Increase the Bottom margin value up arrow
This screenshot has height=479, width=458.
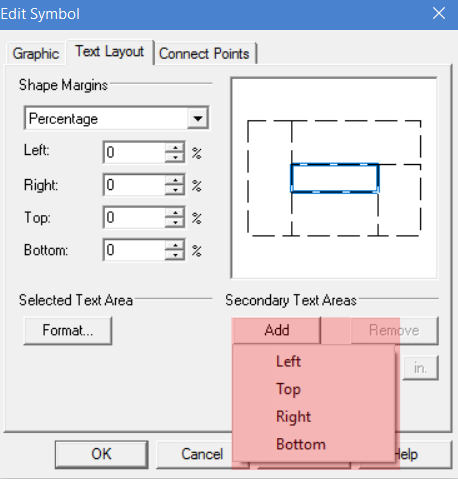pos(175,245)
